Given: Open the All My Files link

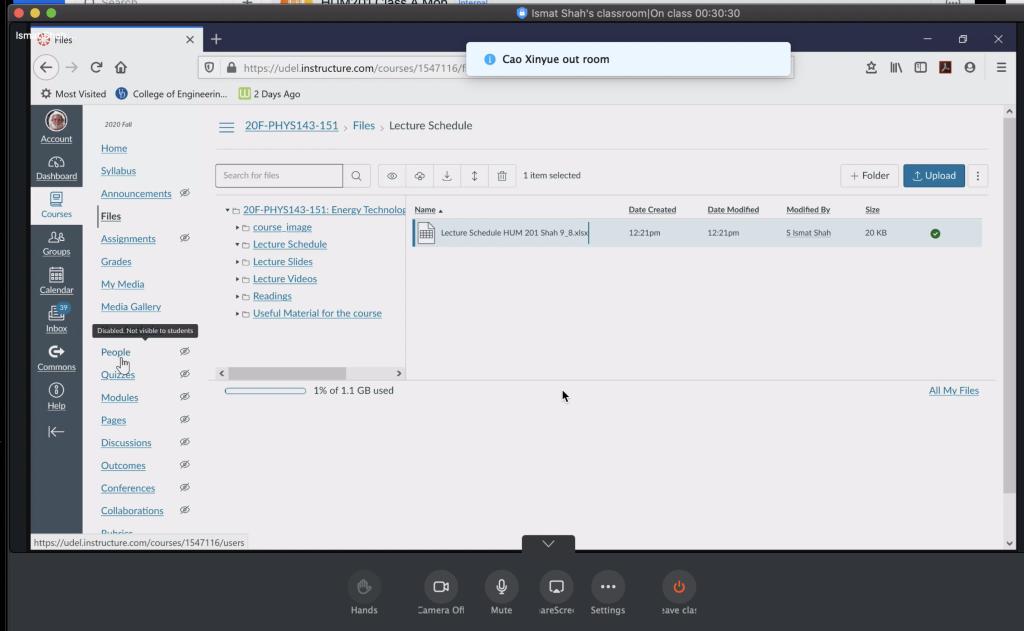Looking at the screenshot, I should 953,391.
